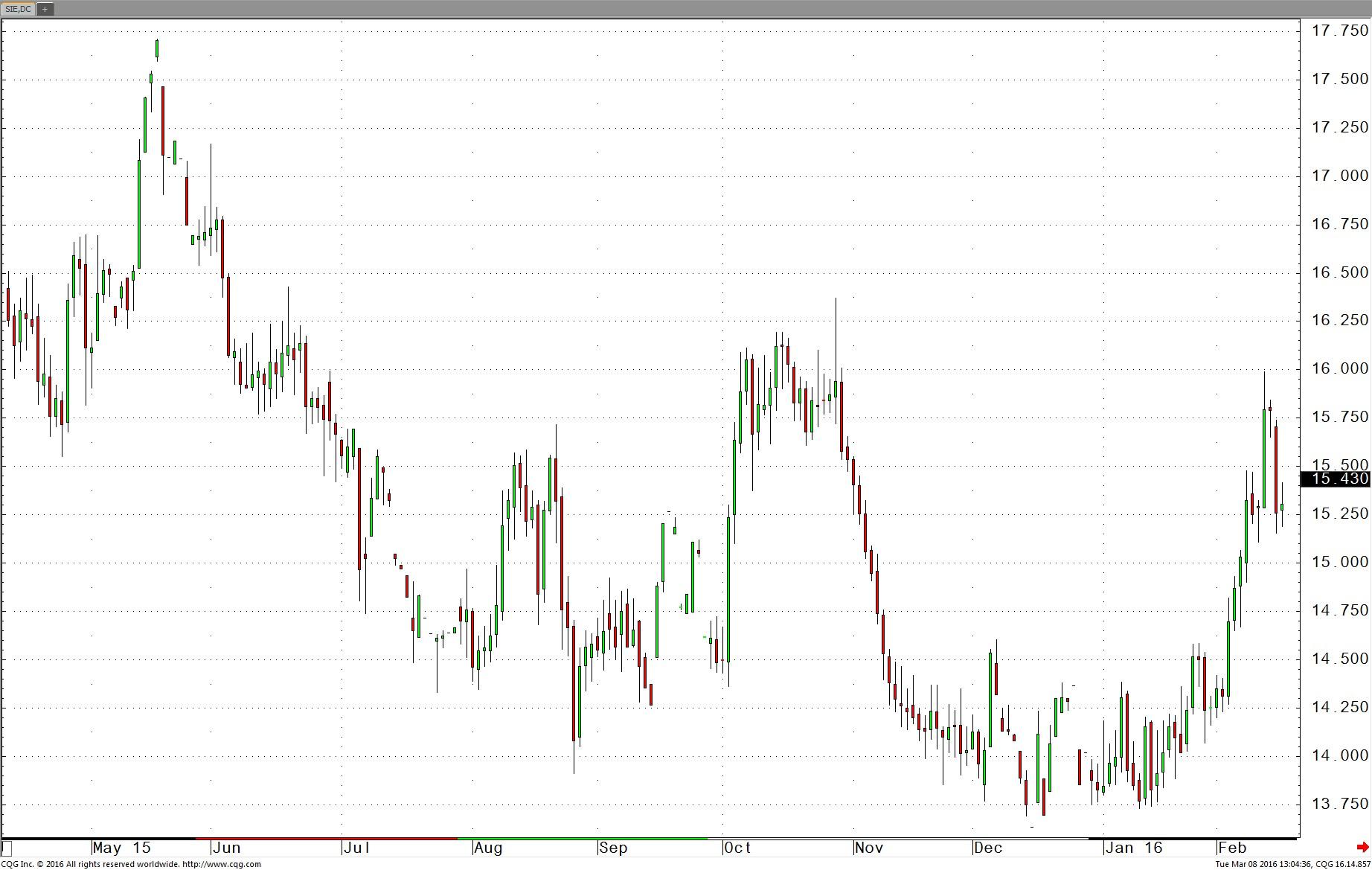Select the SIE,DC chart tab

coord(18,9)
